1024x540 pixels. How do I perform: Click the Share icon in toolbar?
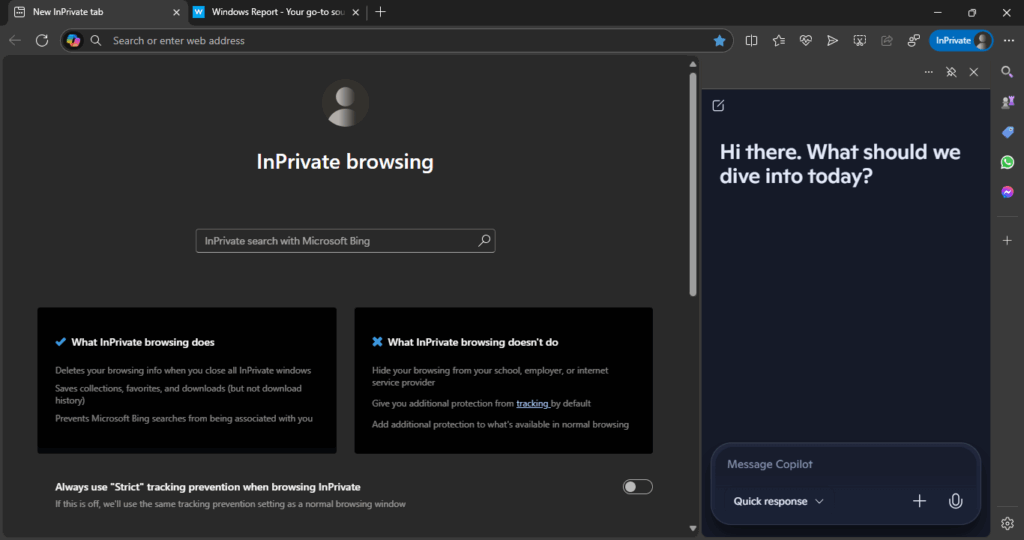(886, 40)
